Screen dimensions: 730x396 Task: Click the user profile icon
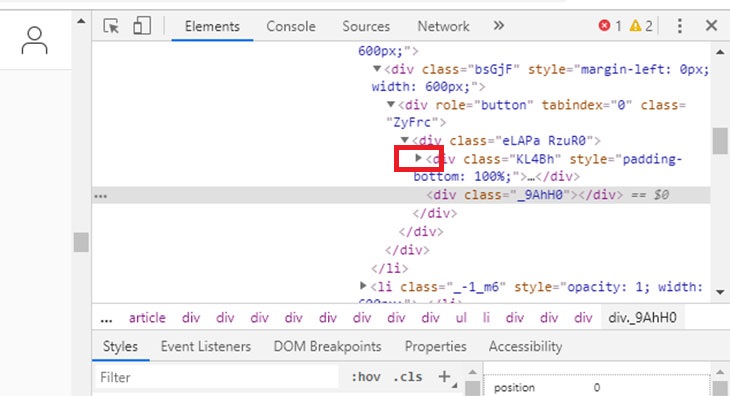tap(34, 40)
